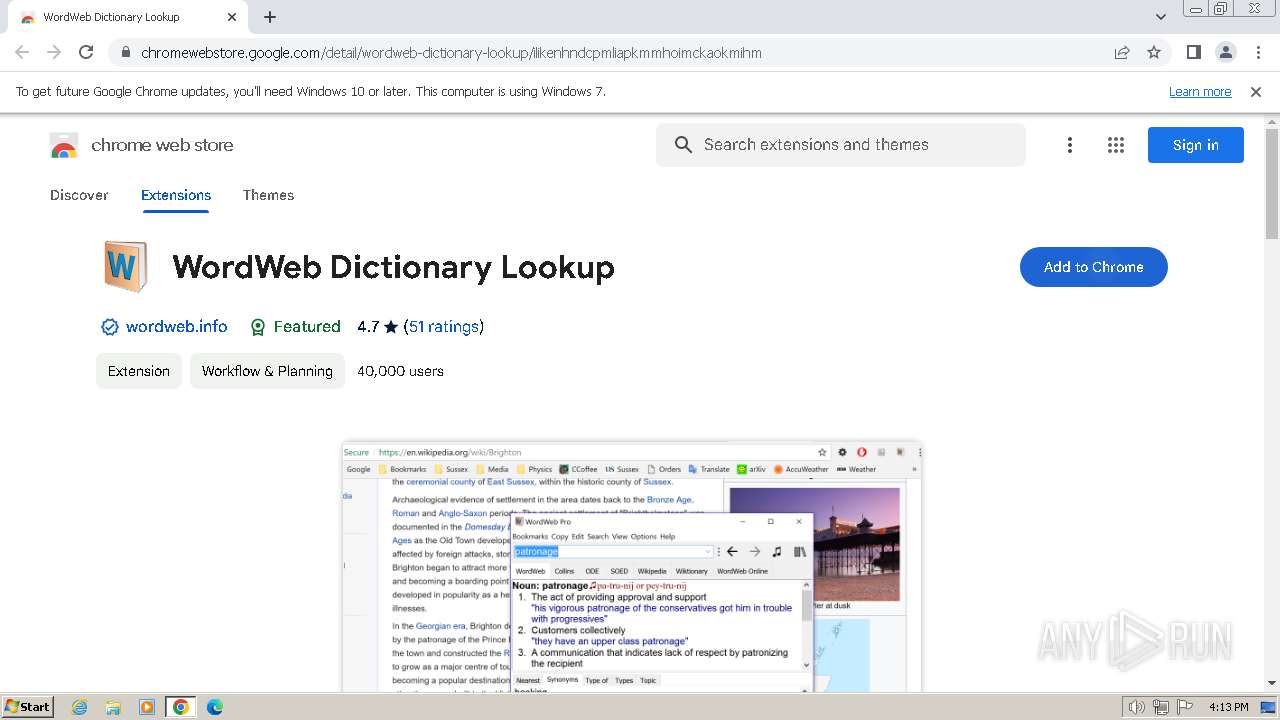Click the Featured badge
This screenshot has height=720, width=1280.
click(x=295, y=327)
